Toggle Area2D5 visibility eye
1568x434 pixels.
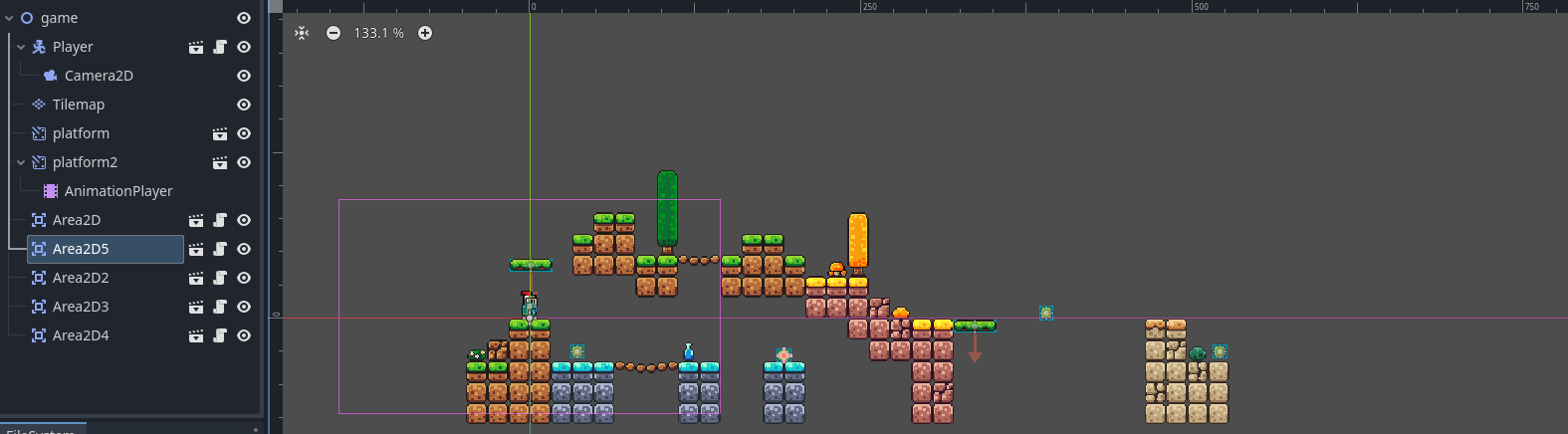click(244, 249)
